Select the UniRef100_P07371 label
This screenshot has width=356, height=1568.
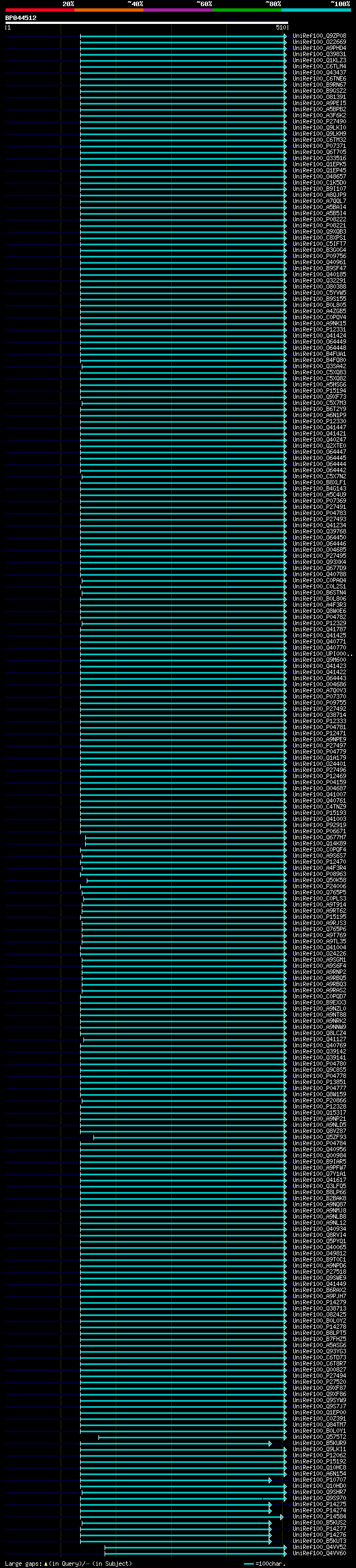319,146
